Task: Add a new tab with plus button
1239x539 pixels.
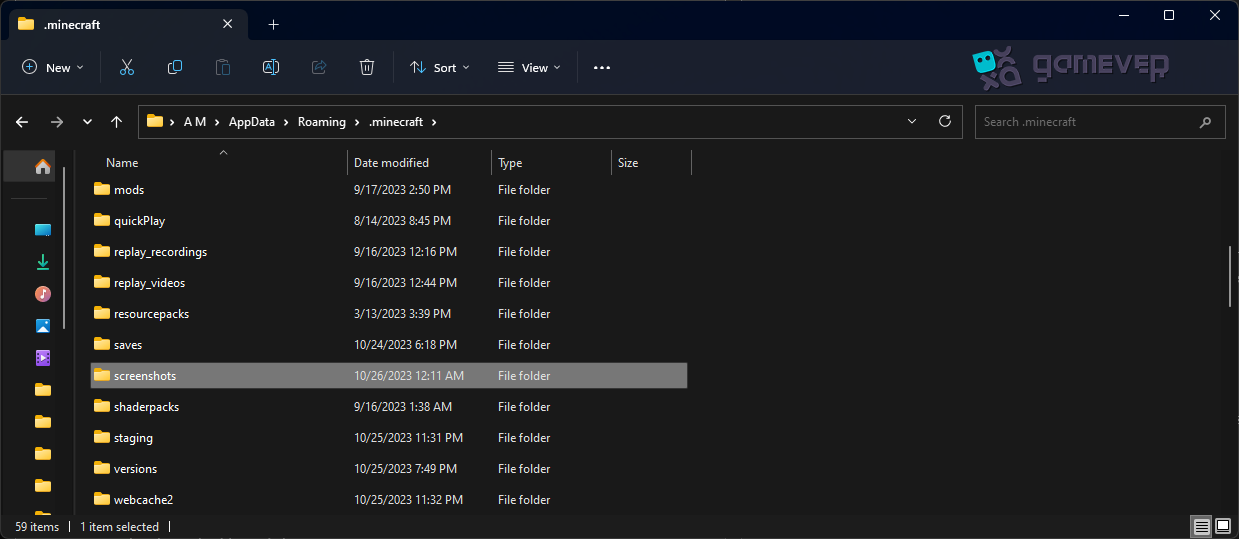Action: (x=273, y=24)
